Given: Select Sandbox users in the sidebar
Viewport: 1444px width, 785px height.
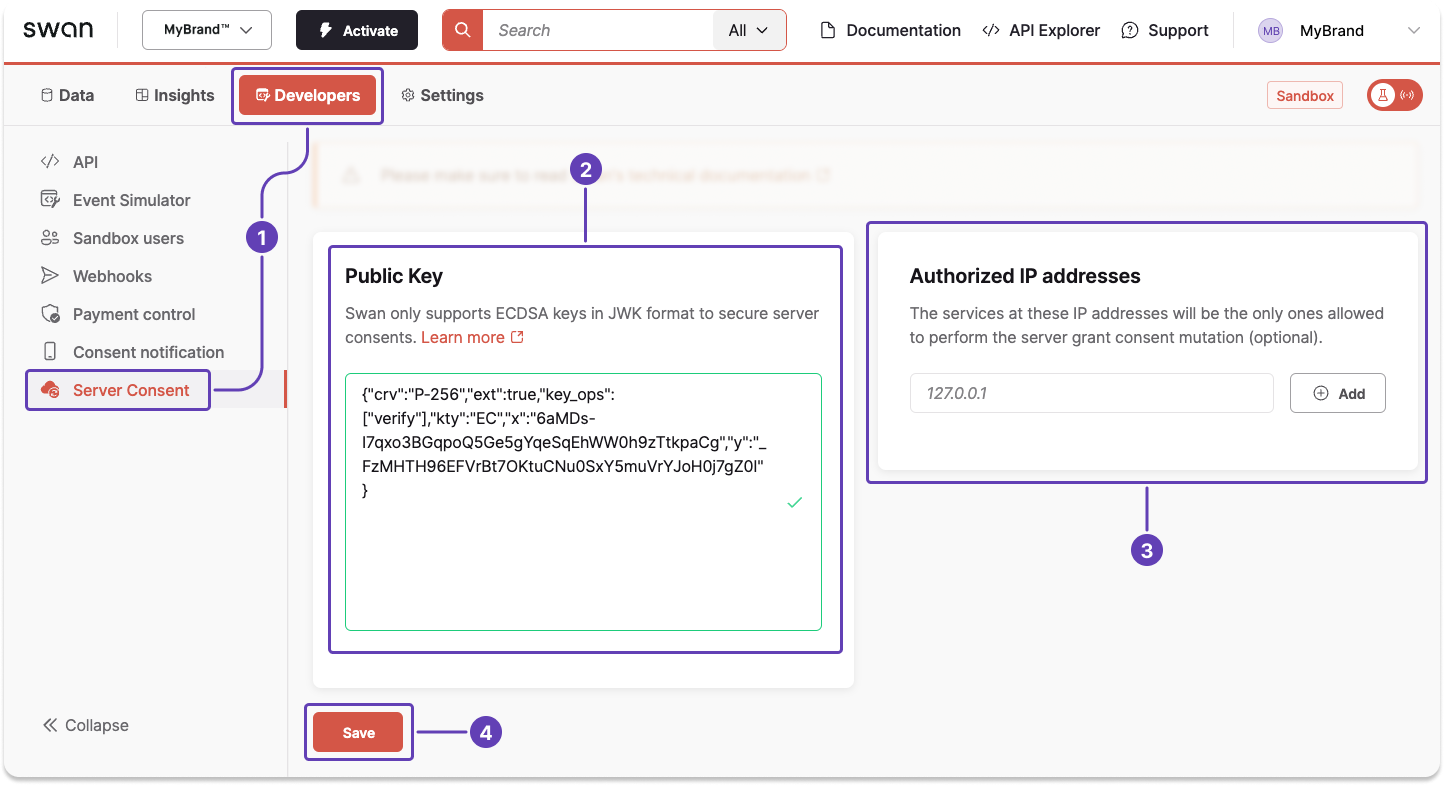Looking at the screenshot, I should tap(128, 238).
